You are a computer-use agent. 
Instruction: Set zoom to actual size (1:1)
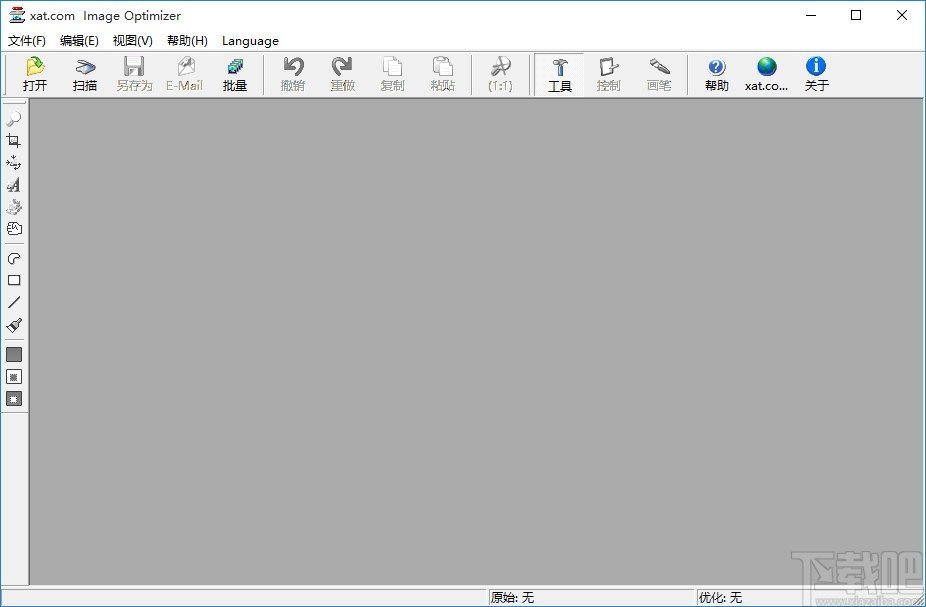(500, 74)
